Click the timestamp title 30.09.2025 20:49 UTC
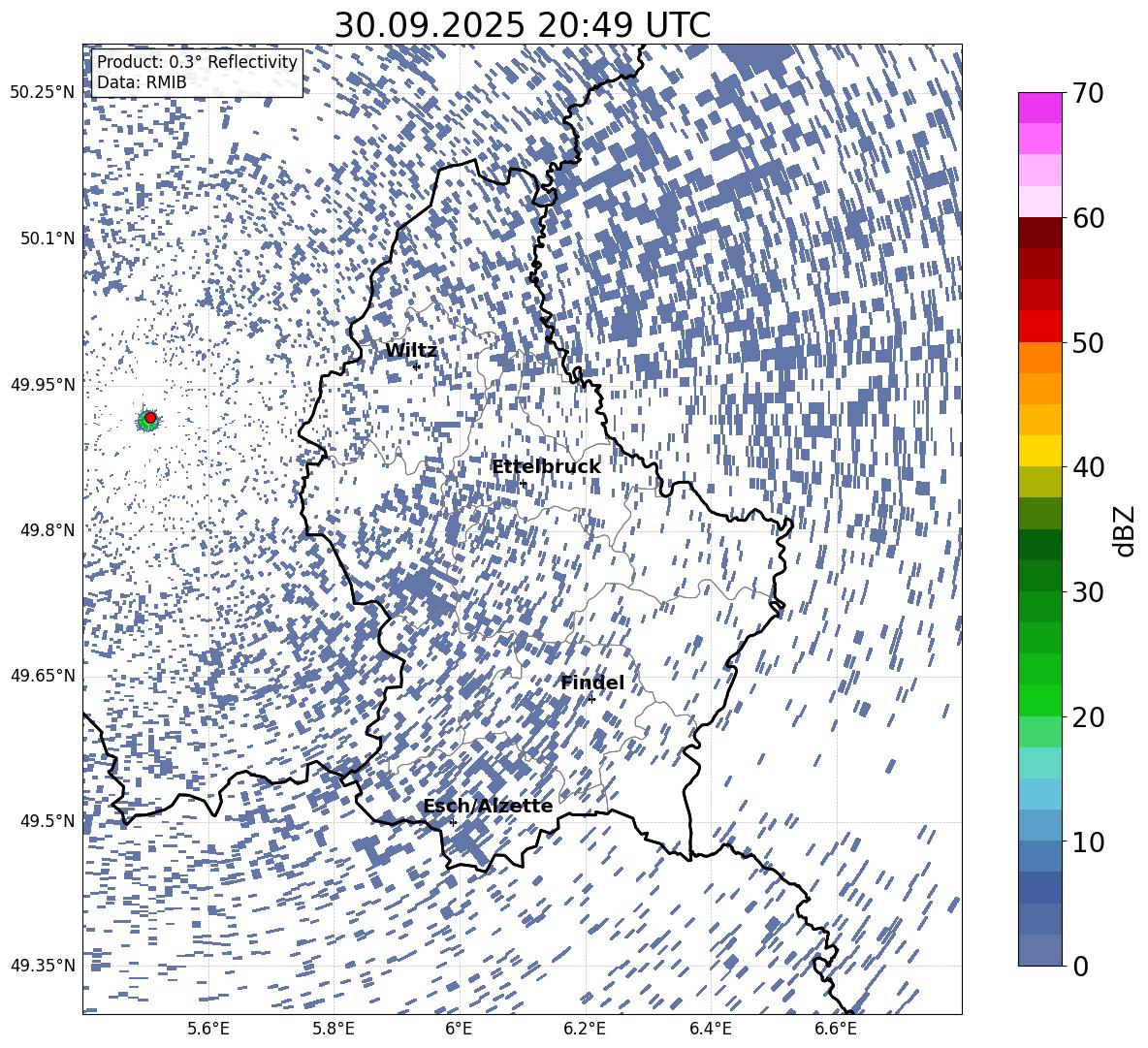 (522, 25)
